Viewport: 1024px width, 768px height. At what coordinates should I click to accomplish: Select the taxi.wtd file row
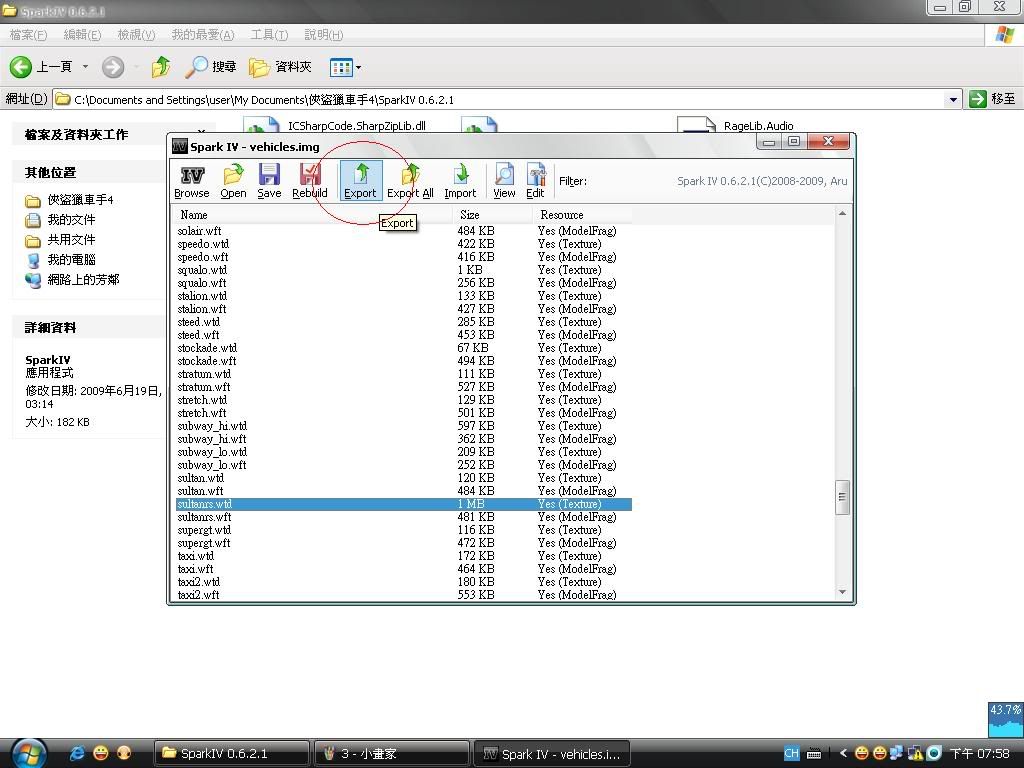pos(196,556)
